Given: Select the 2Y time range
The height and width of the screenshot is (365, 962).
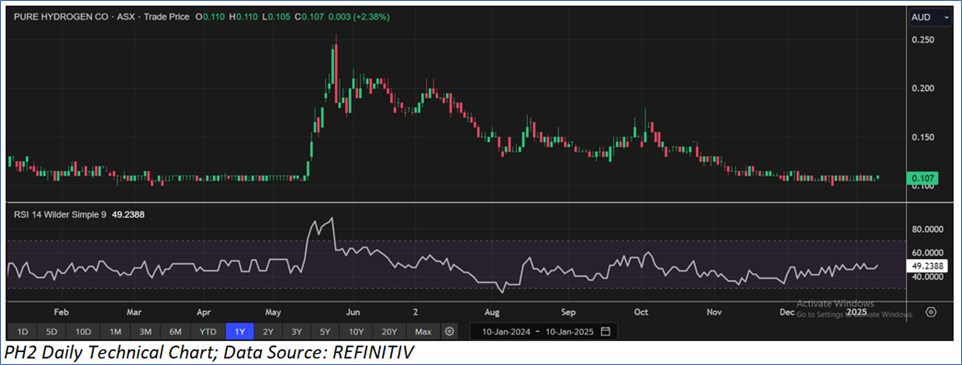Looking at the screenshot, I should [x=269, y=332].
